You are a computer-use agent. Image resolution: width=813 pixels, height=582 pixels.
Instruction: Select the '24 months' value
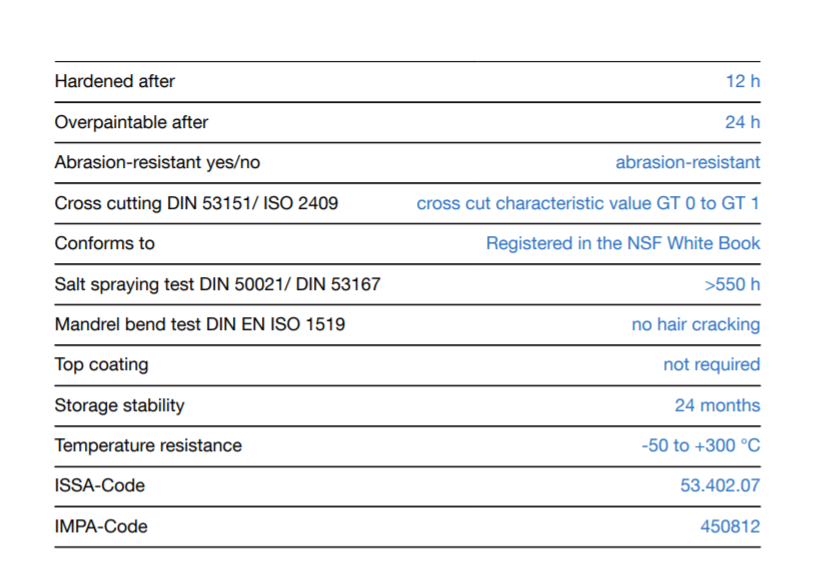[717, 405]
